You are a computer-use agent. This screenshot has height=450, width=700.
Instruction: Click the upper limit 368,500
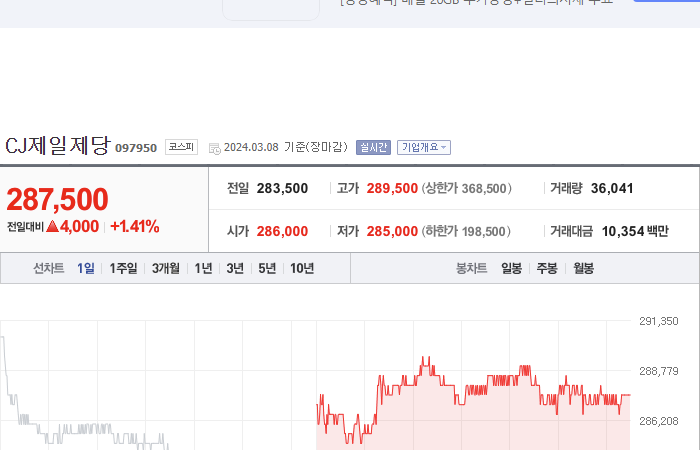(484, 188)
